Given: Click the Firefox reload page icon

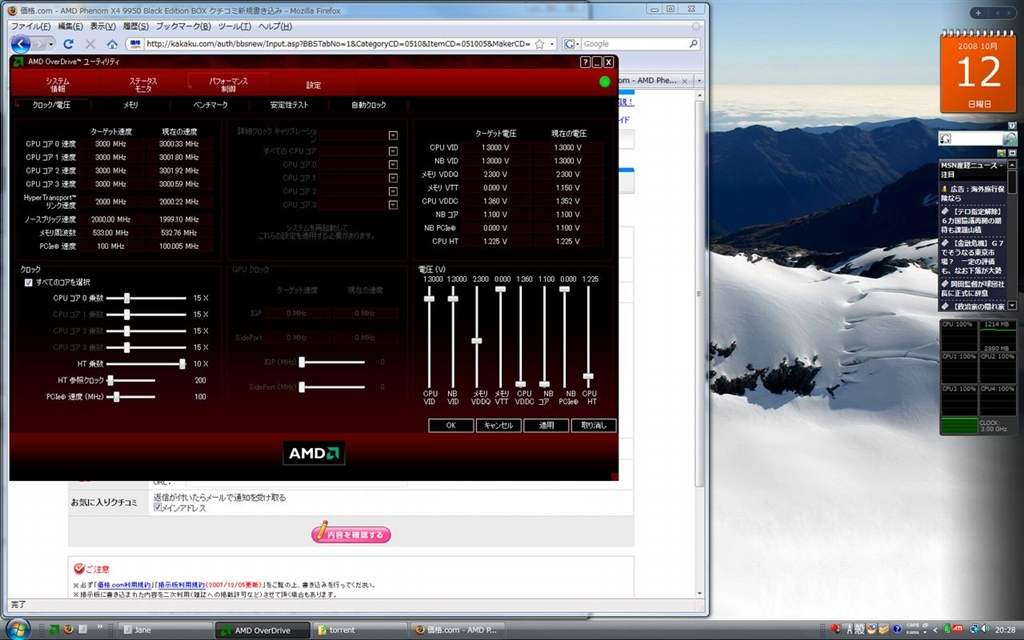Looking at the screenshot, I should tap(68, 44).
